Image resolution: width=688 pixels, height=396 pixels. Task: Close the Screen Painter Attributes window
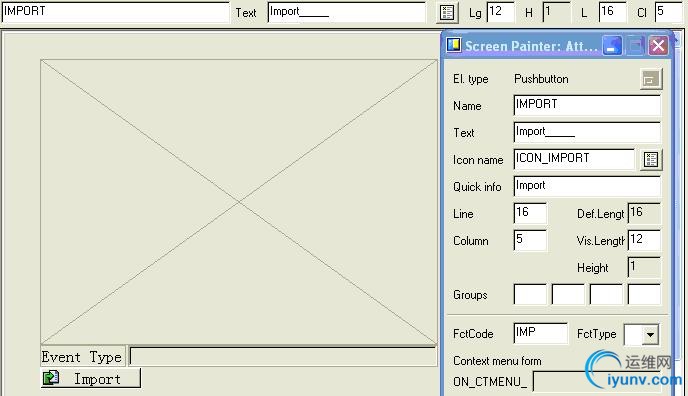pos(658,45)
